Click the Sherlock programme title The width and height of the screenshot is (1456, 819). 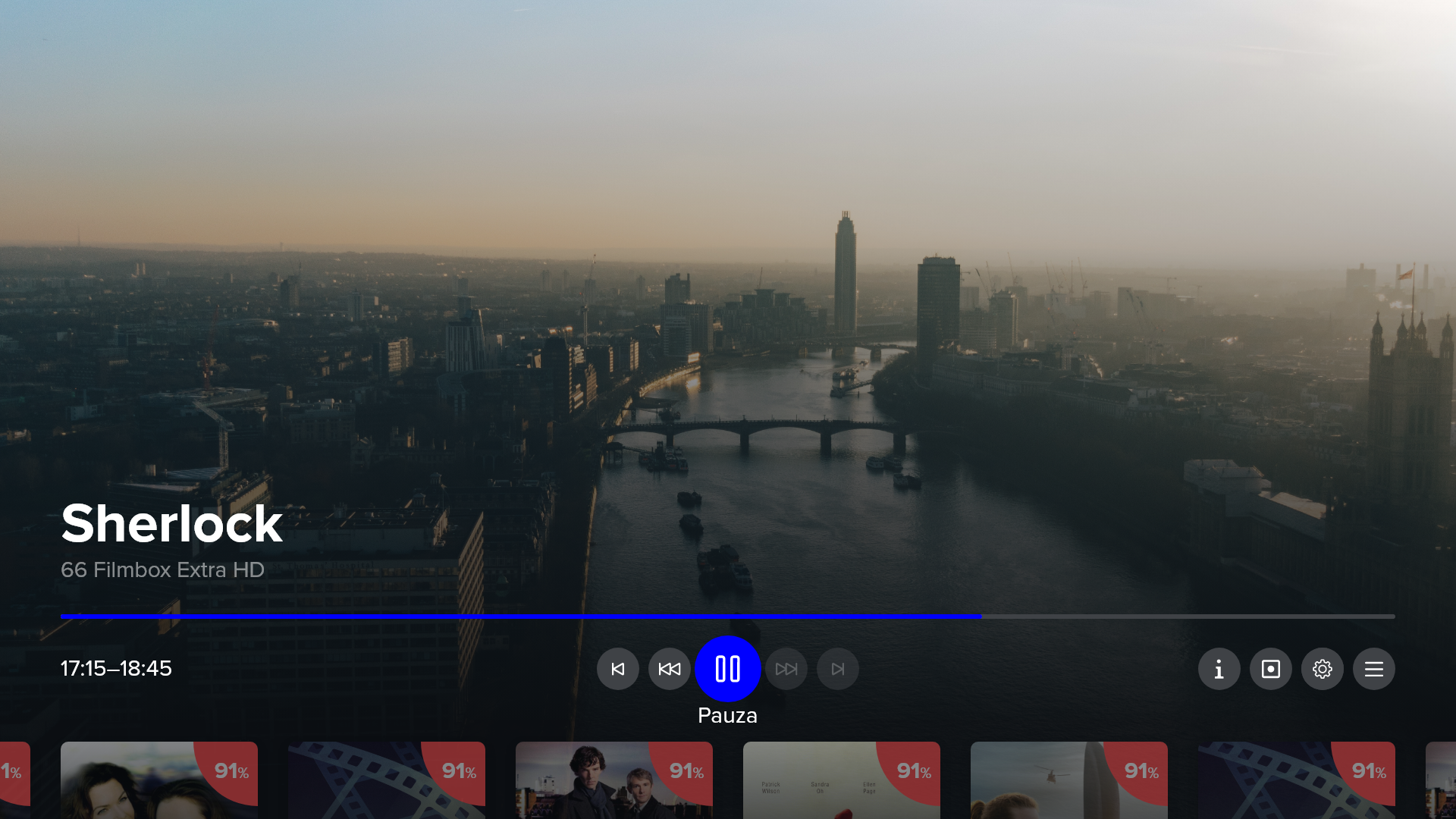coord(172,523)
